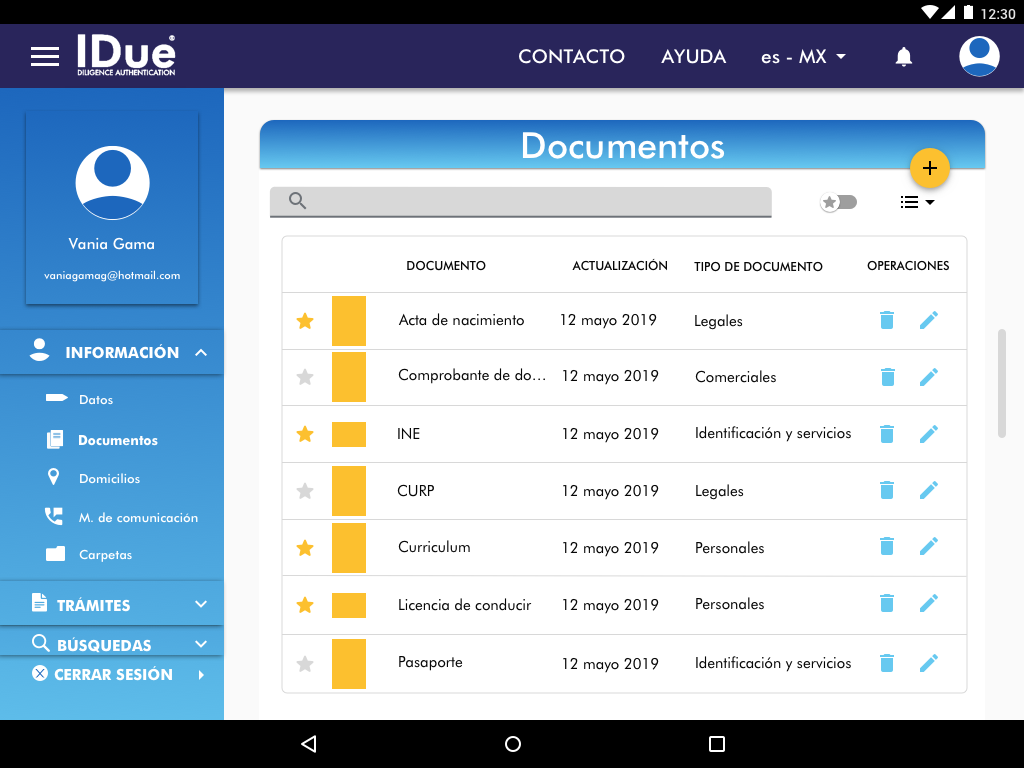Toggle the favorites-only filter switch
Image resolution: width=1024 pixels, height=768 pixels.
(839, 202)
